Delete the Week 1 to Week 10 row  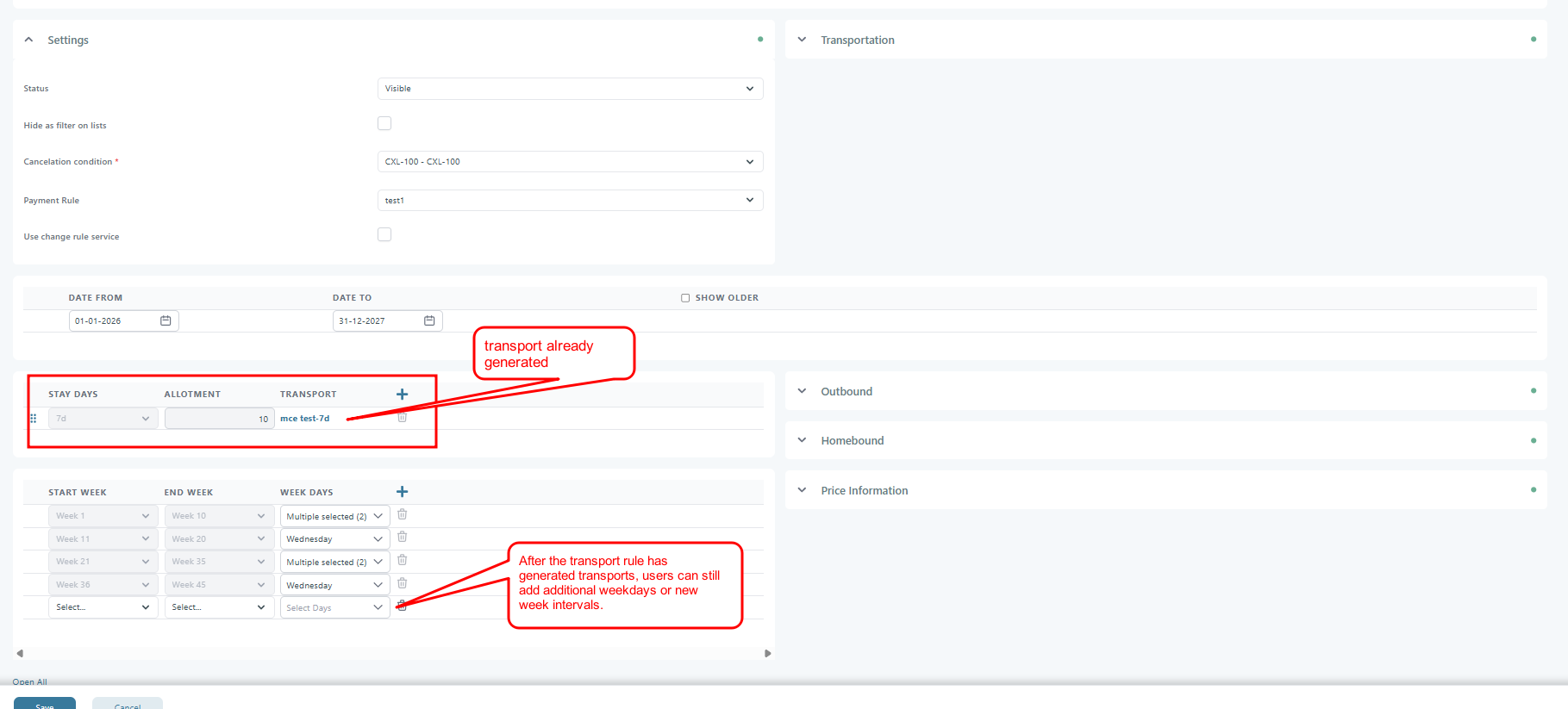pos(402,514)
